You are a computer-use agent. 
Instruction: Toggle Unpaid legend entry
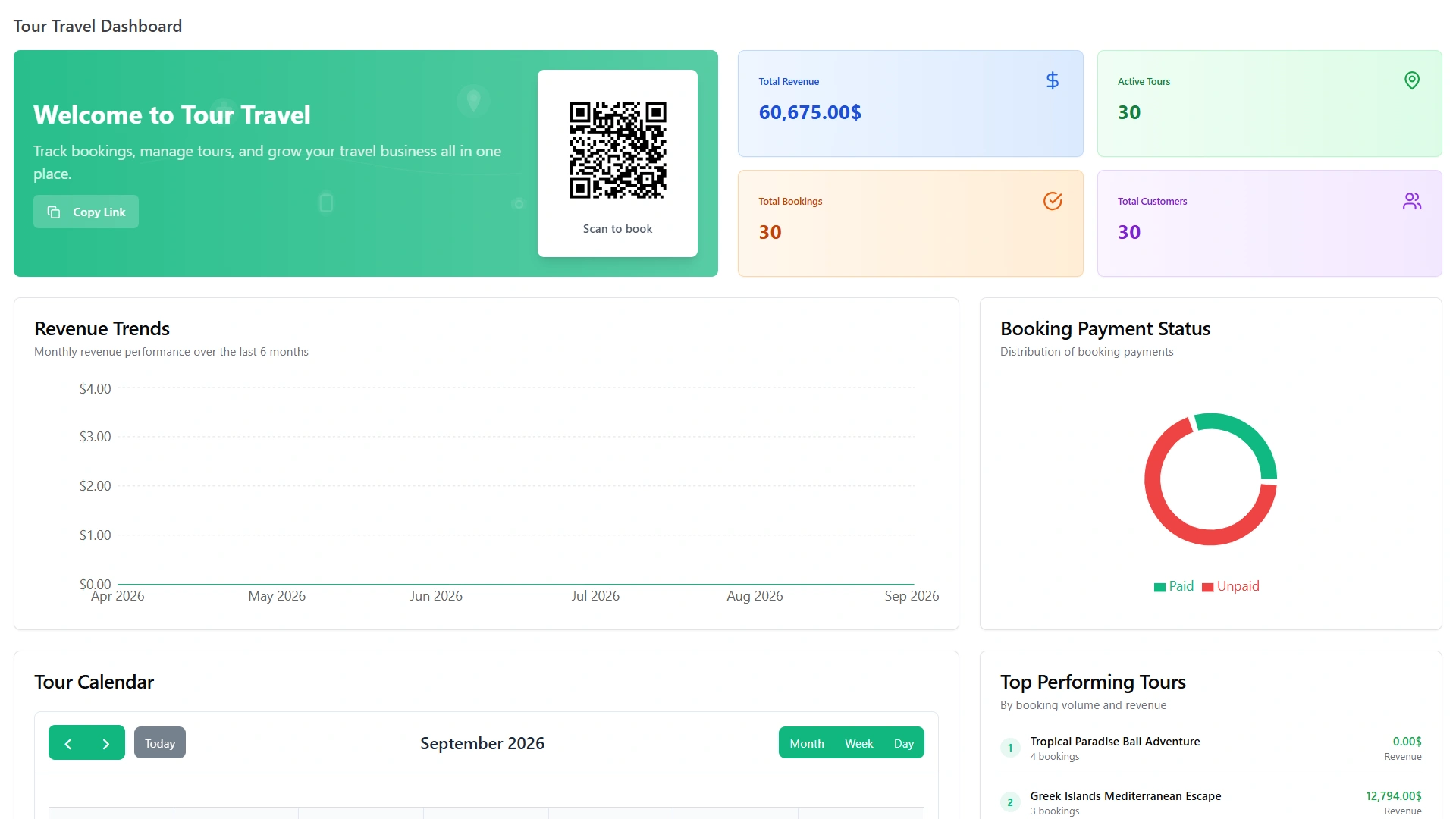(1231, 586)
